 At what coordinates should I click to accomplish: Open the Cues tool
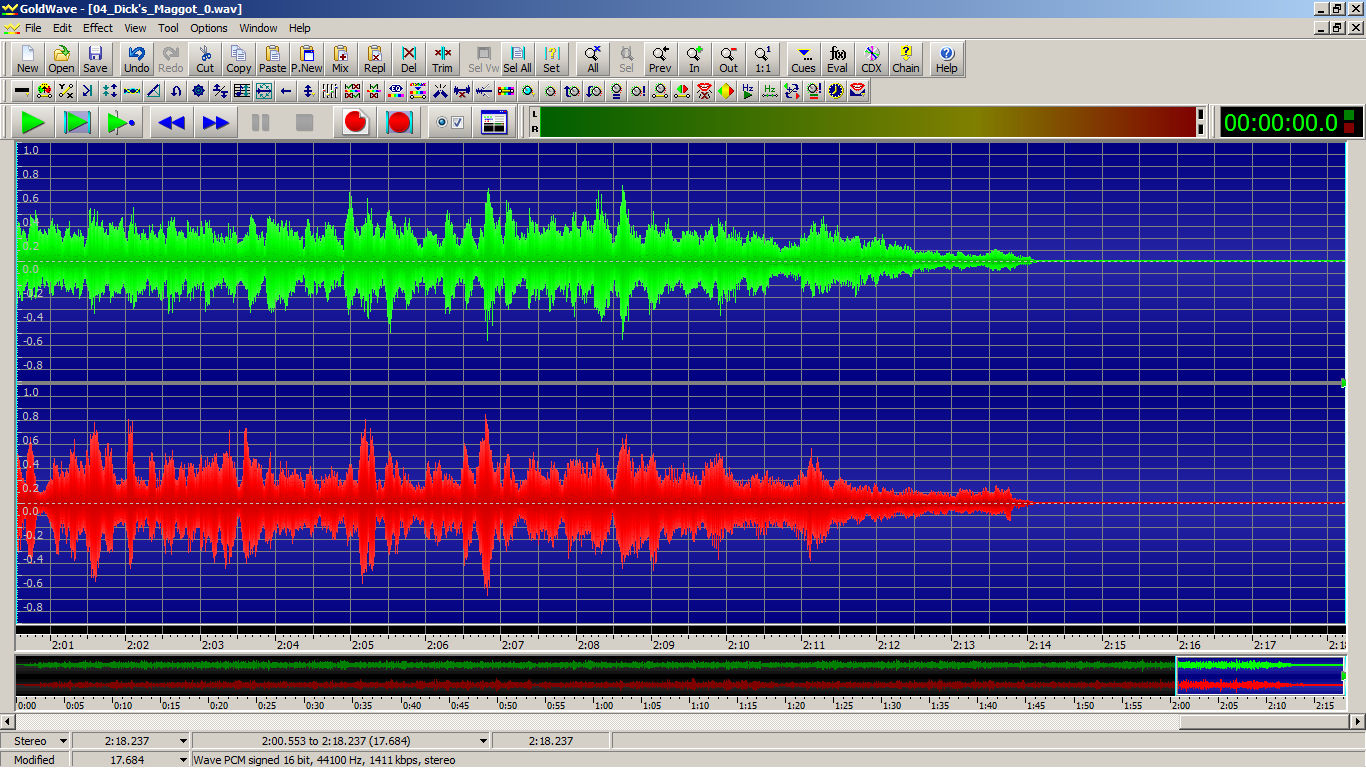pyautogui.click(x=803, y=59)
